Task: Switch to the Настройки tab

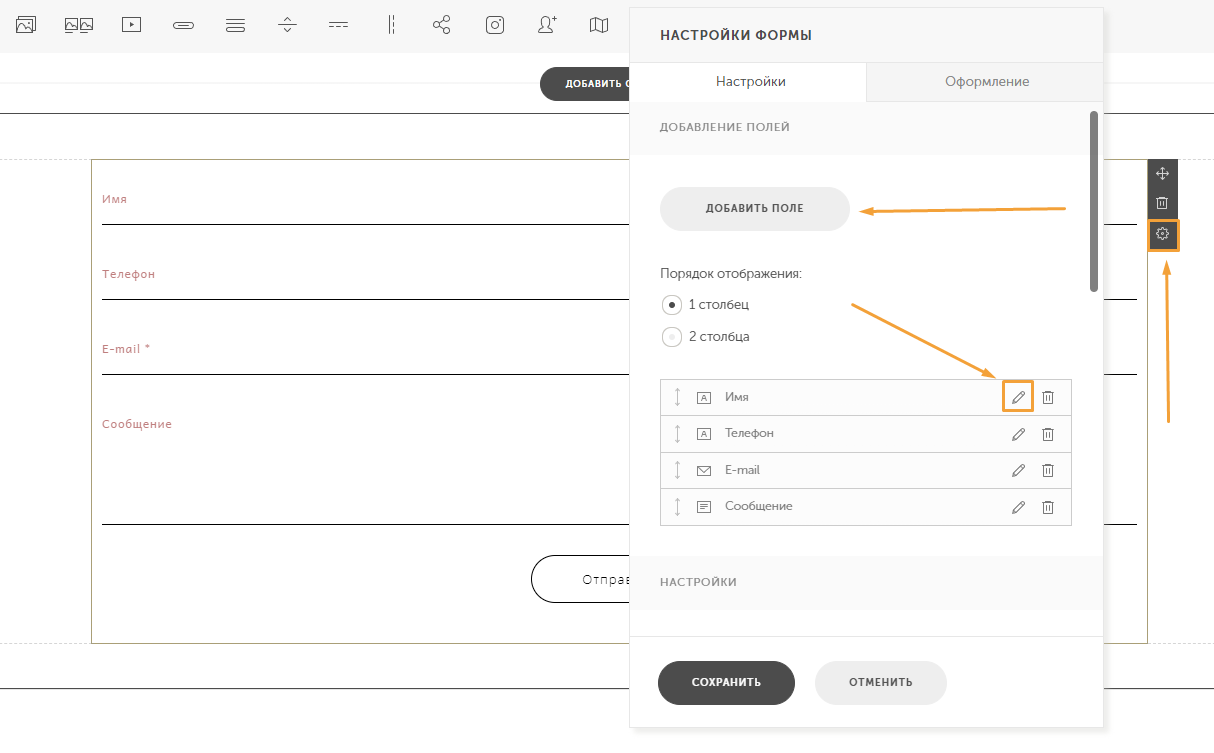Action: click(x=750, y=81)
